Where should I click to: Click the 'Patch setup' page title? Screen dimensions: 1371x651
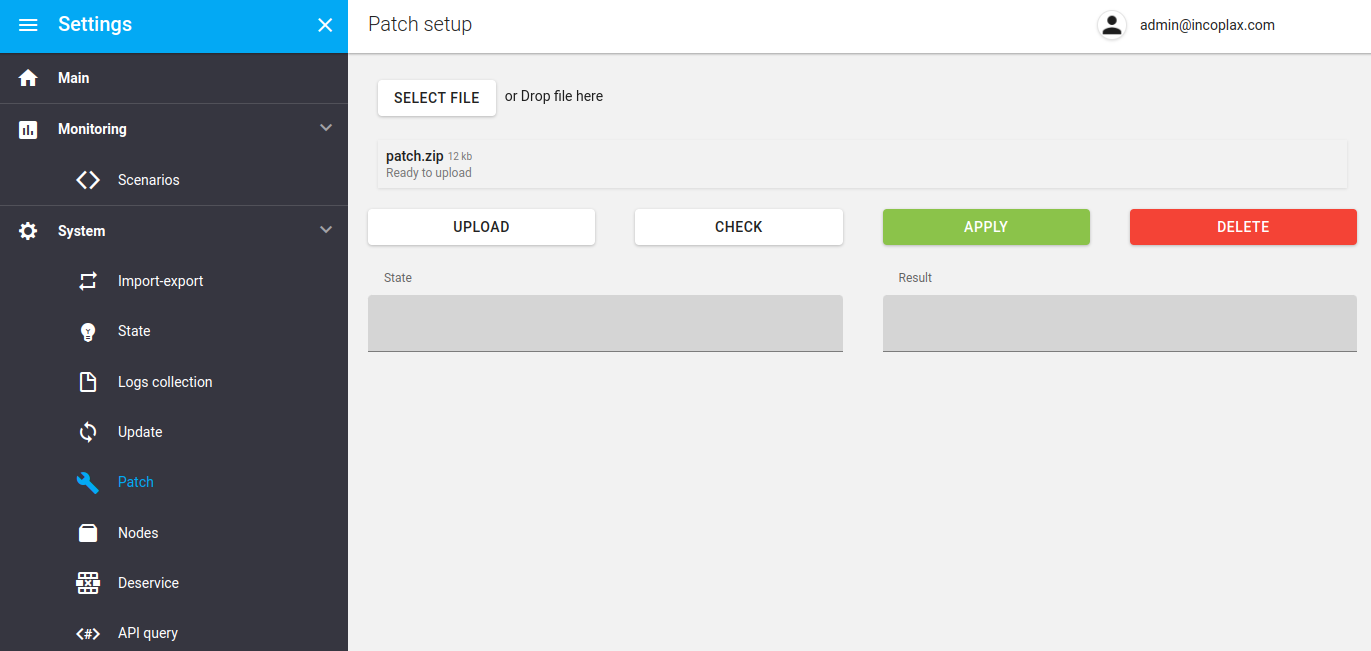coord(420,24)
